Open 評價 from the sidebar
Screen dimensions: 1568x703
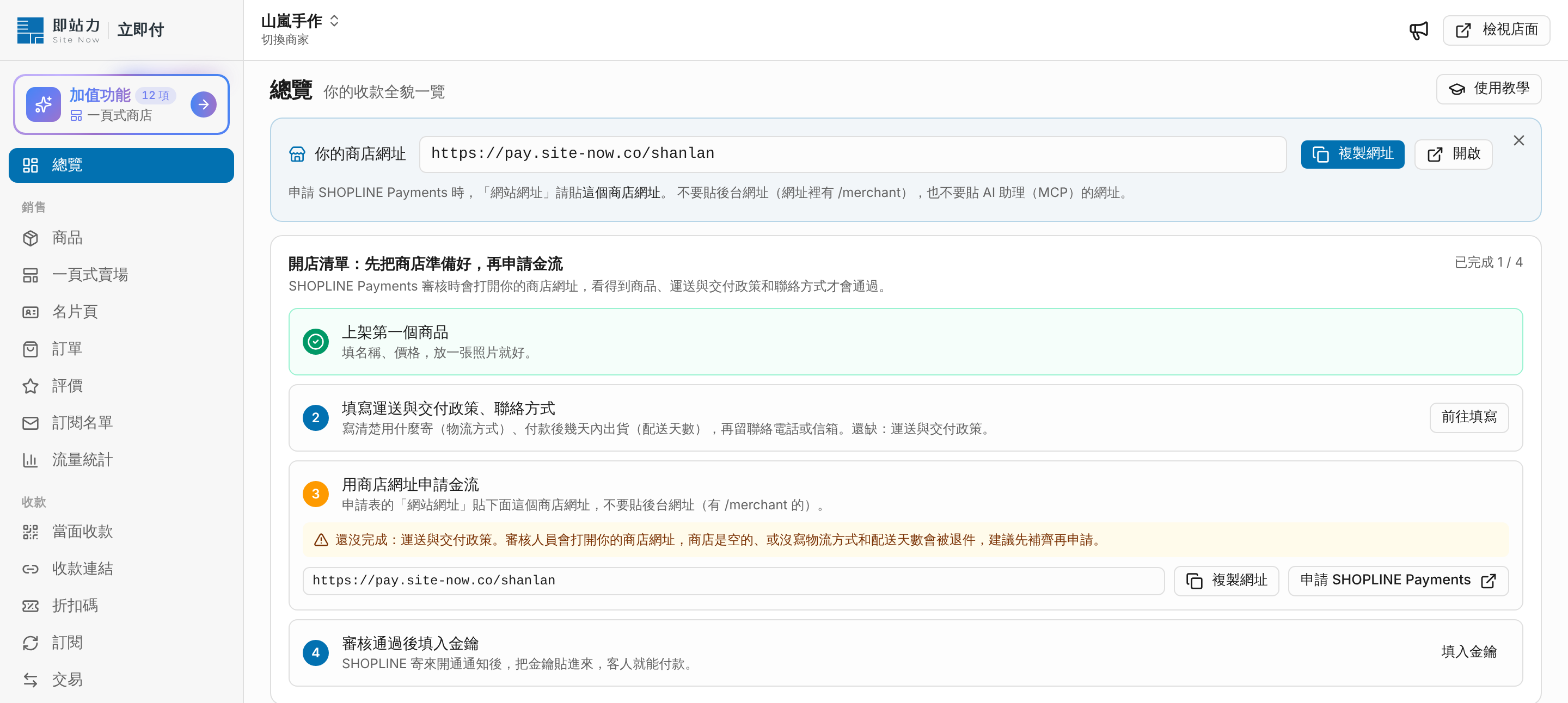pos(121,386)
